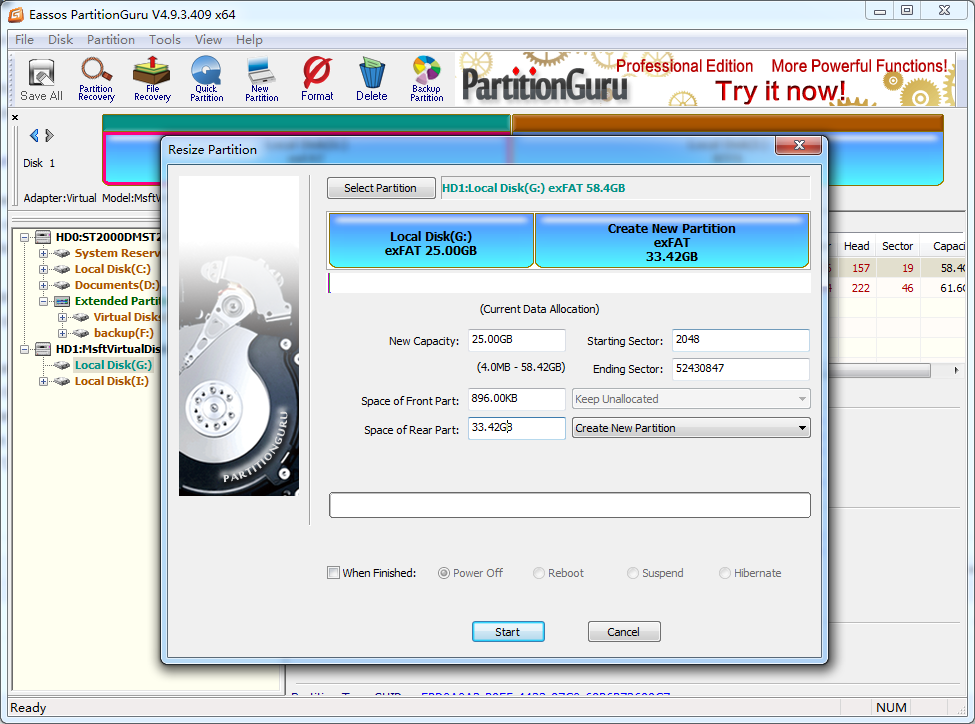This screenshot has height=724, width=975.
Task: Enable the When Finished checkbox
Action: coord(334,573)
